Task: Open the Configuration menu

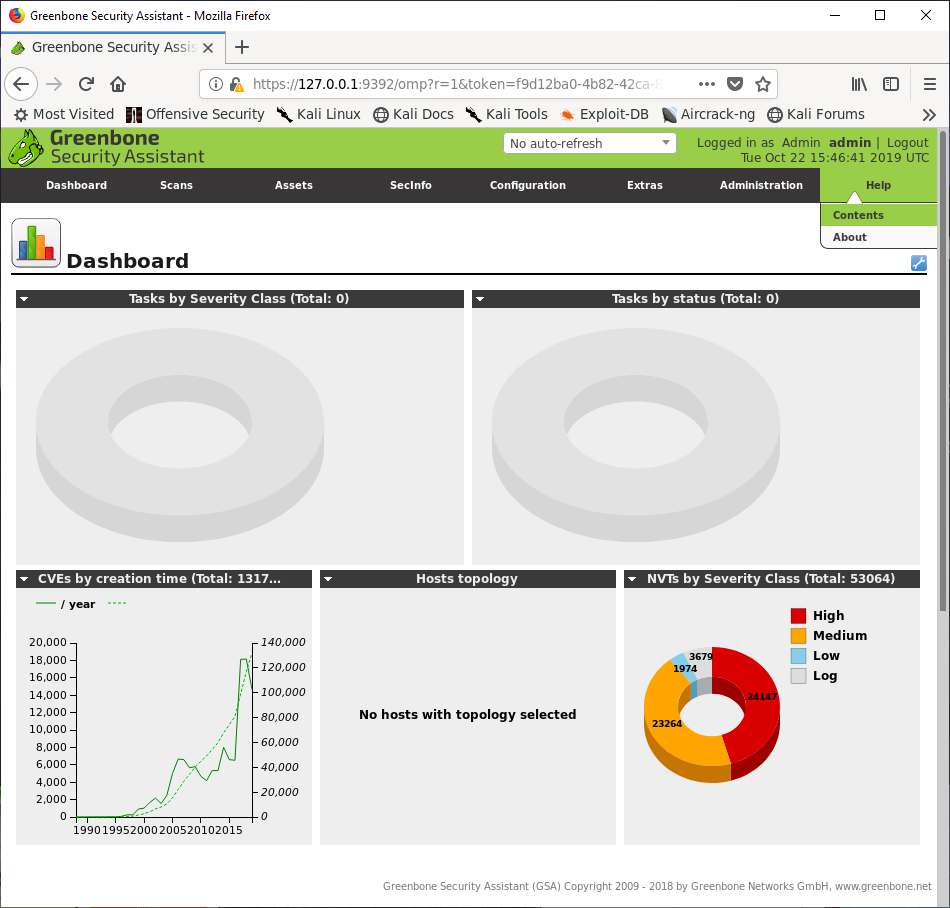Action: point(528,185)
